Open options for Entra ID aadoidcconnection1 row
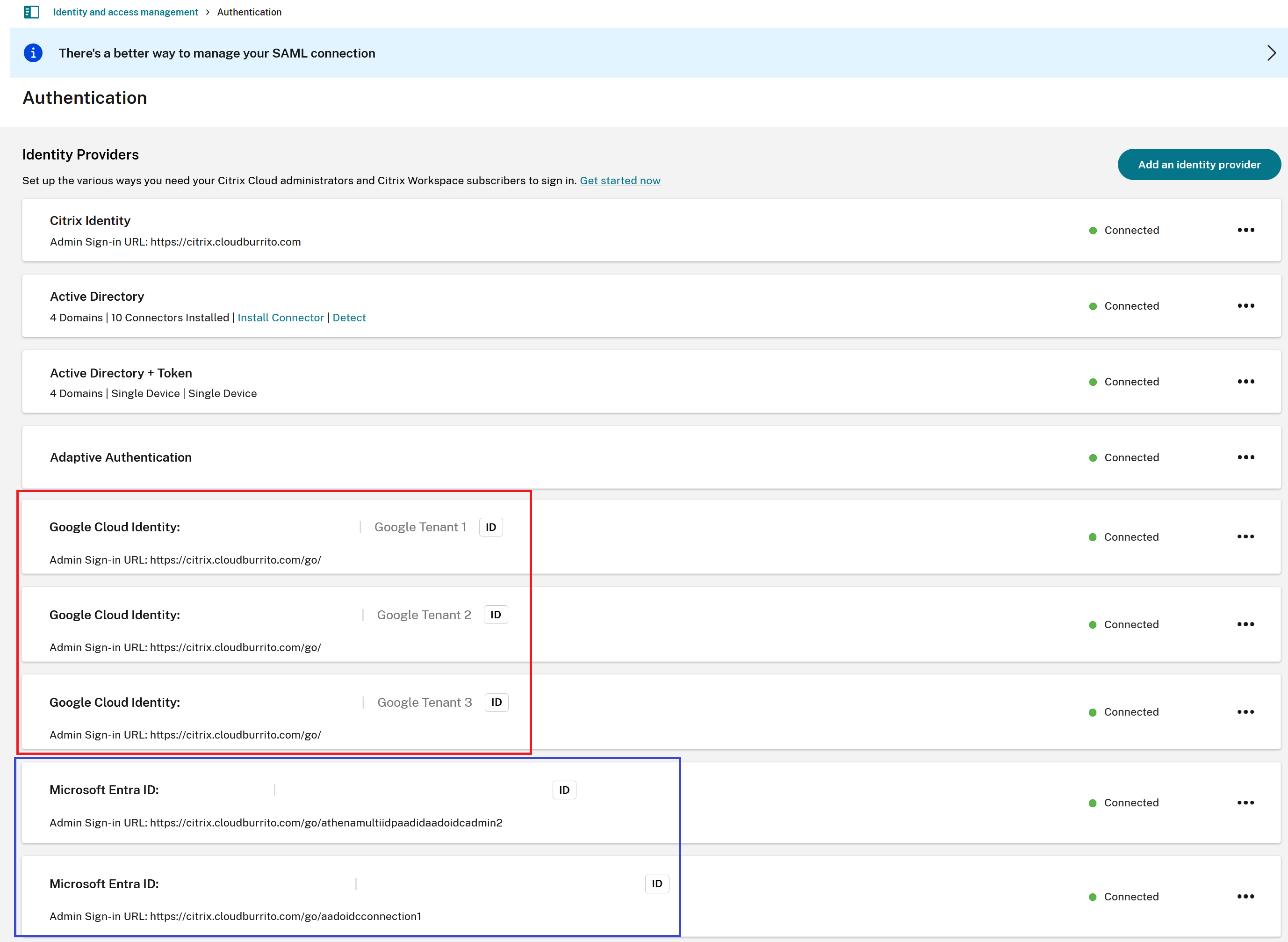 (x=1246, y=896)
